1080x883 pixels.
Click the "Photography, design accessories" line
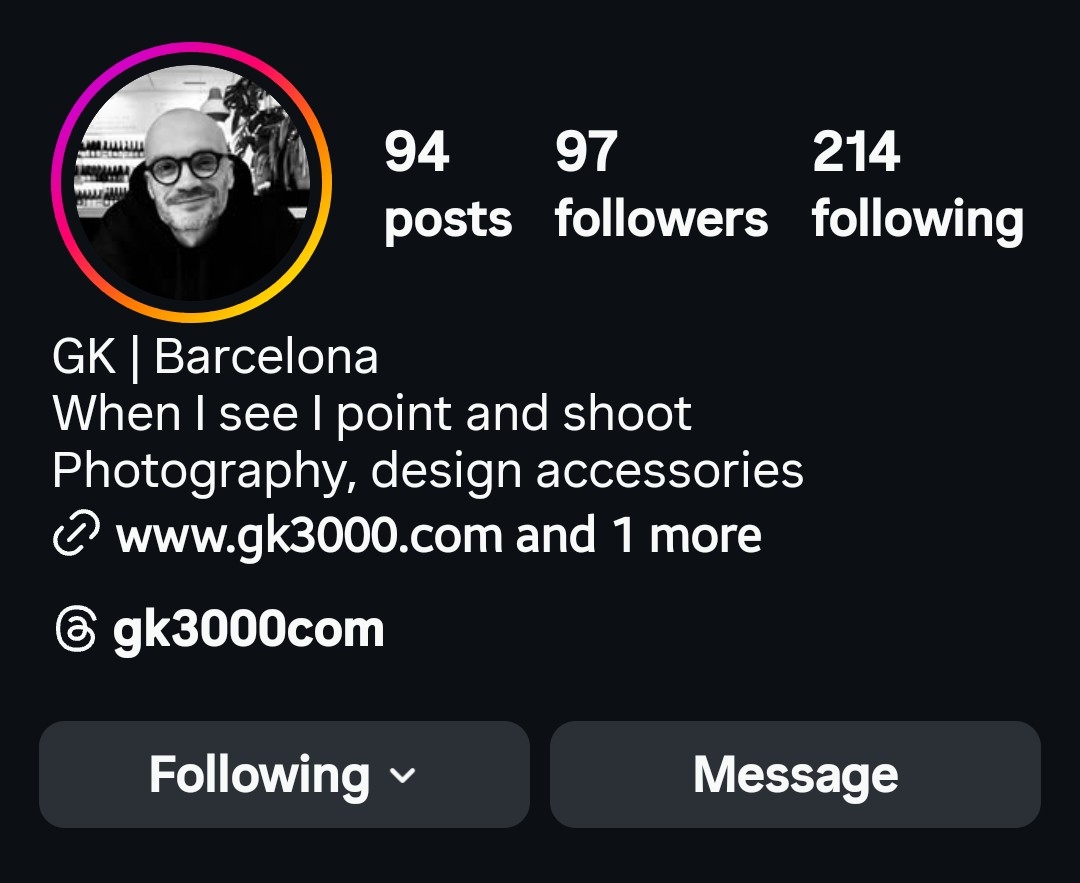point(428,473)
